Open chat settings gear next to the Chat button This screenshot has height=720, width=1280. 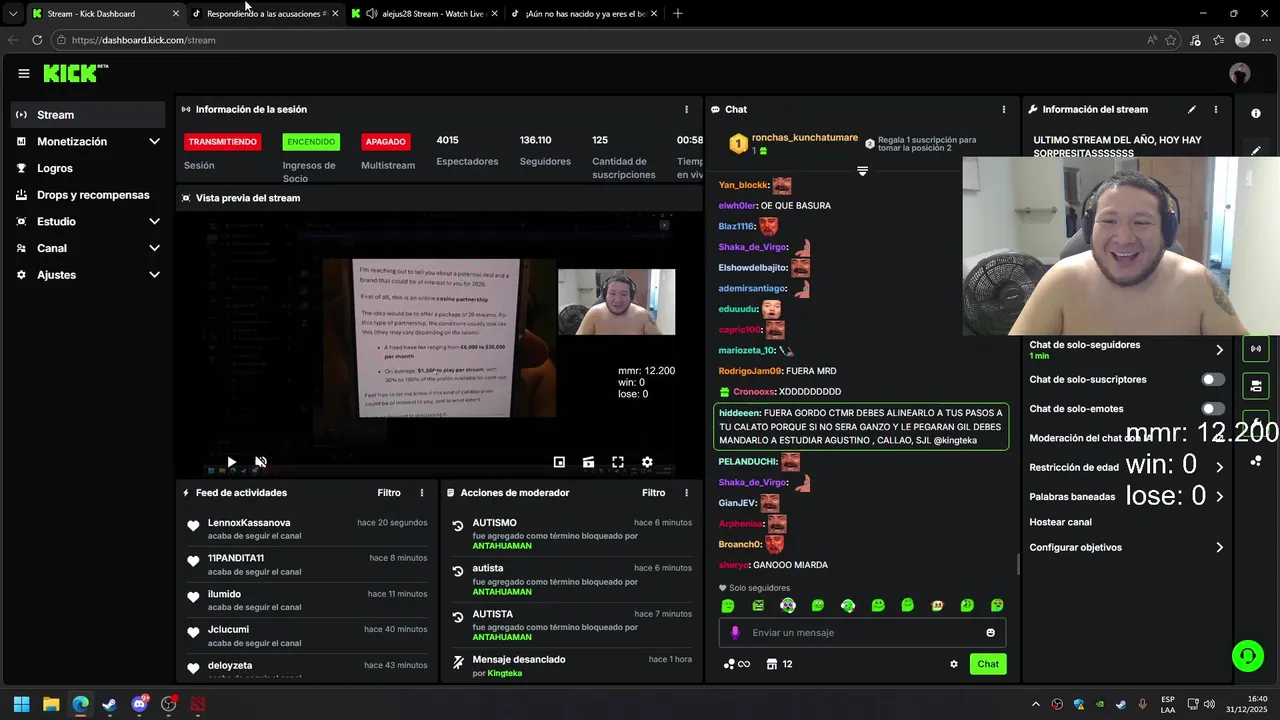coord(954,664)
